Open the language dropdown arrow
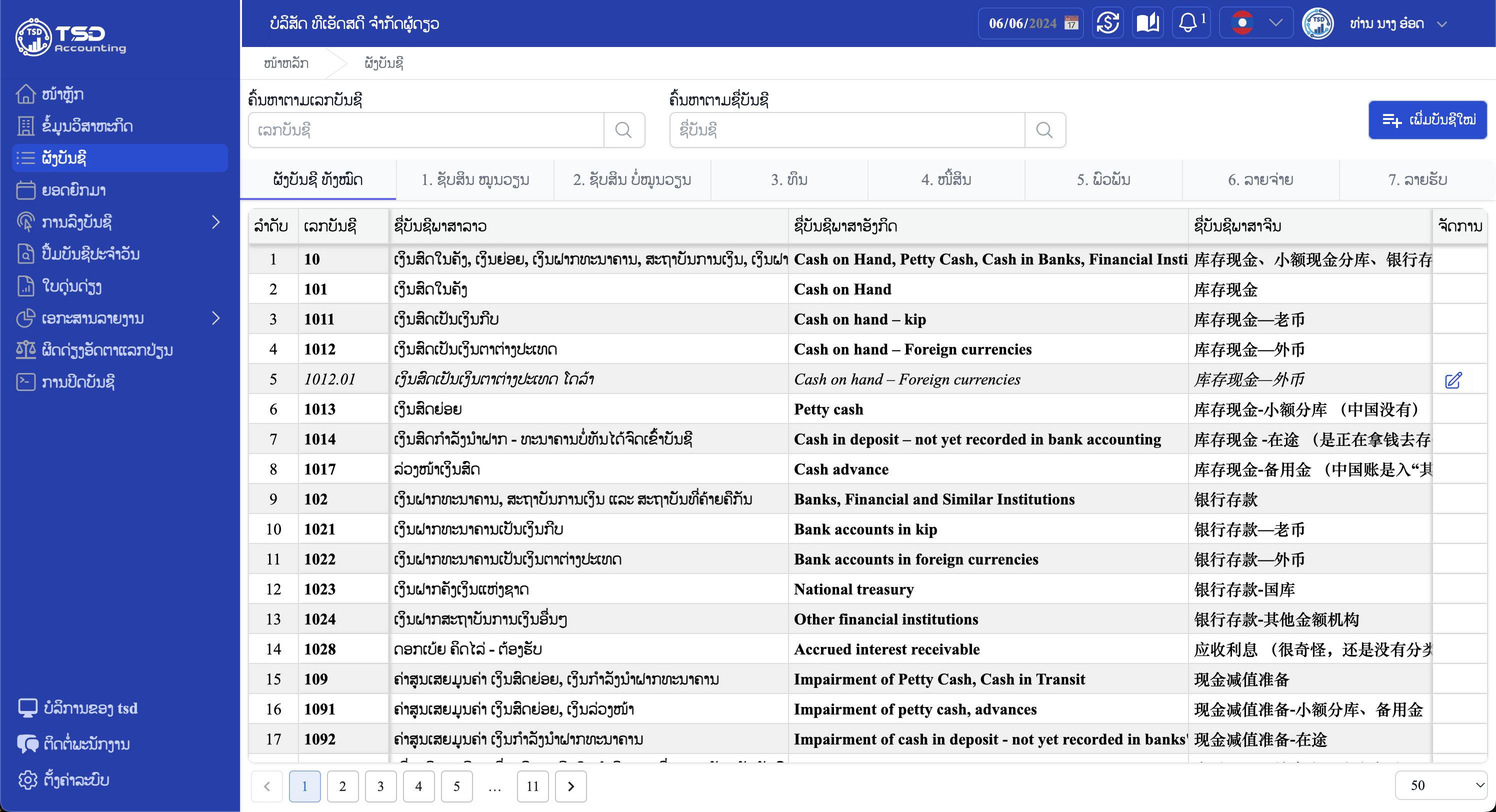 click(x=1275, y=23)
